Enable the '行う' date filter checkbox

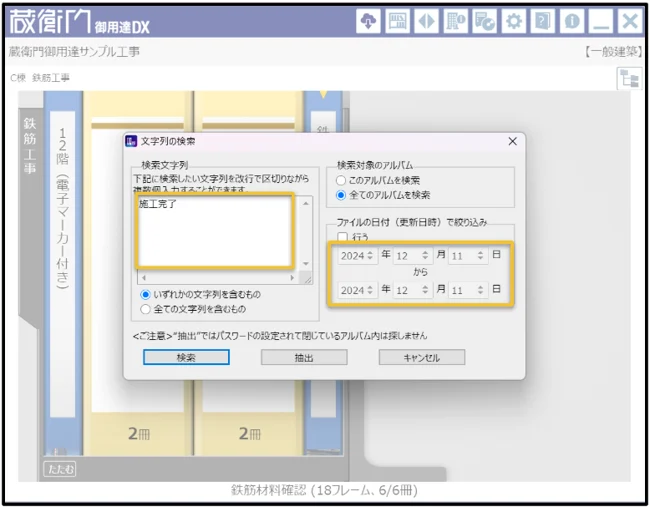pyautogui.click(x=343, y=237)
